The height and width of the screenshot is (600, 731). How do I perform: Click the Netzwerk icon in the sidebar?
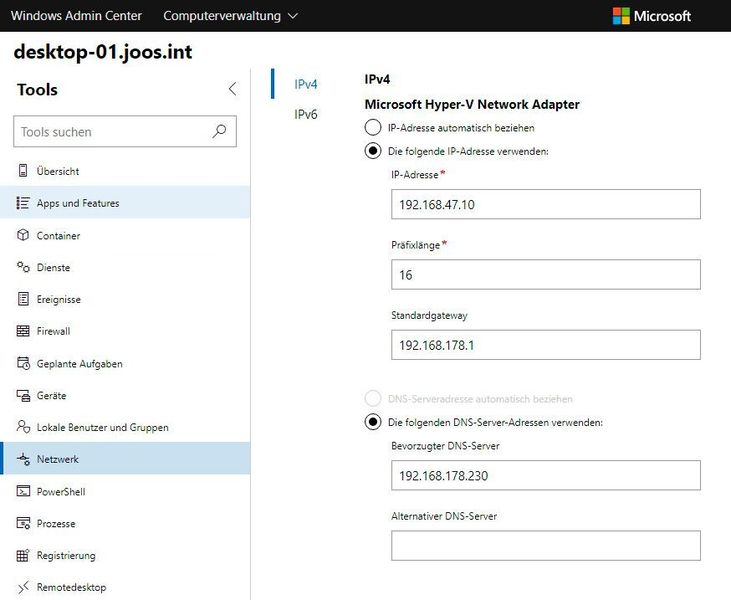23,459
